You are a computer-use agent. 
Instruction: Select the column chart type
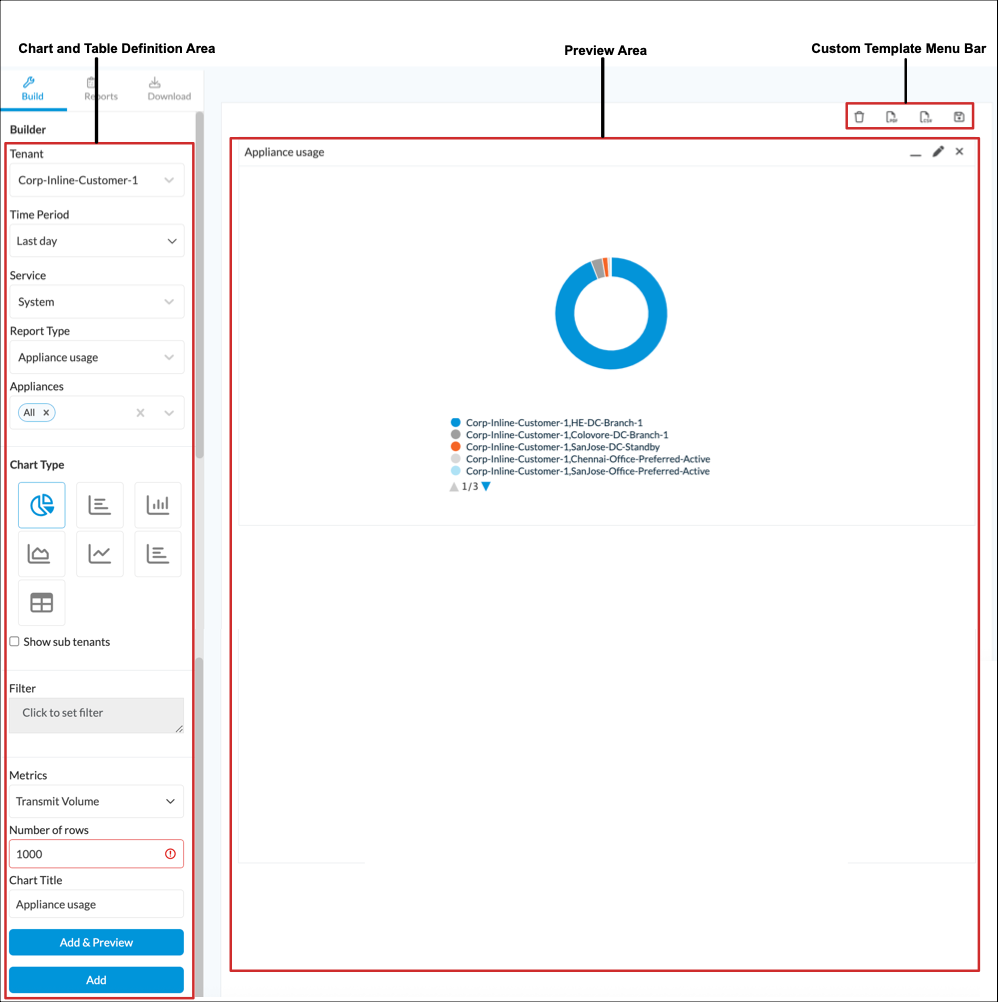[158, 504]
